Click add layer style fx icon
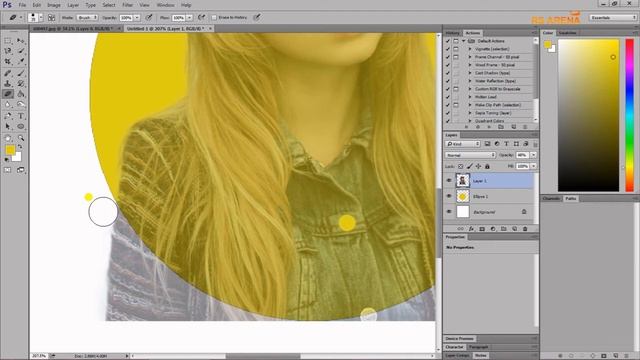Viewport: 640px width, 360px height. 471,229
